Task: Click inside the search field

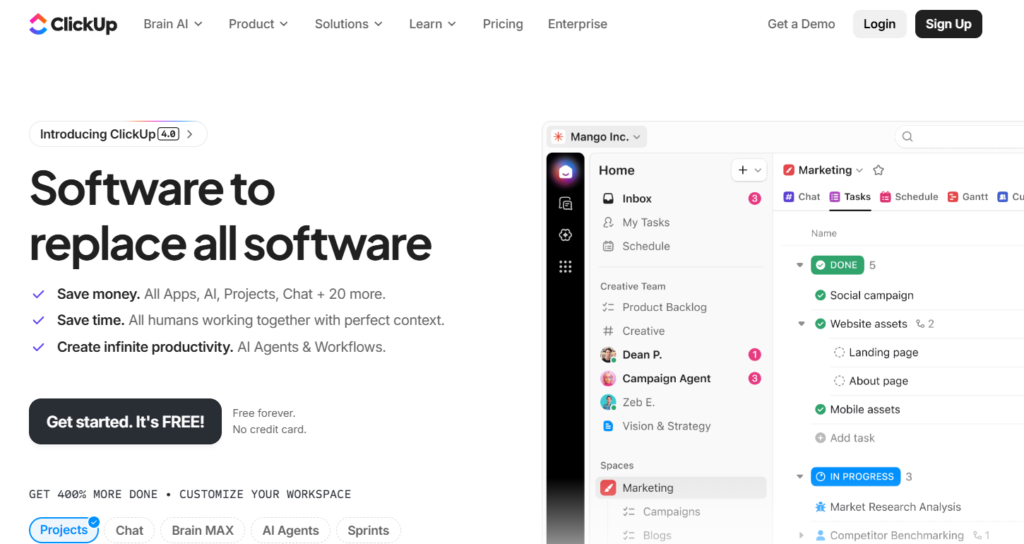Action: click(x=959, y=136)
